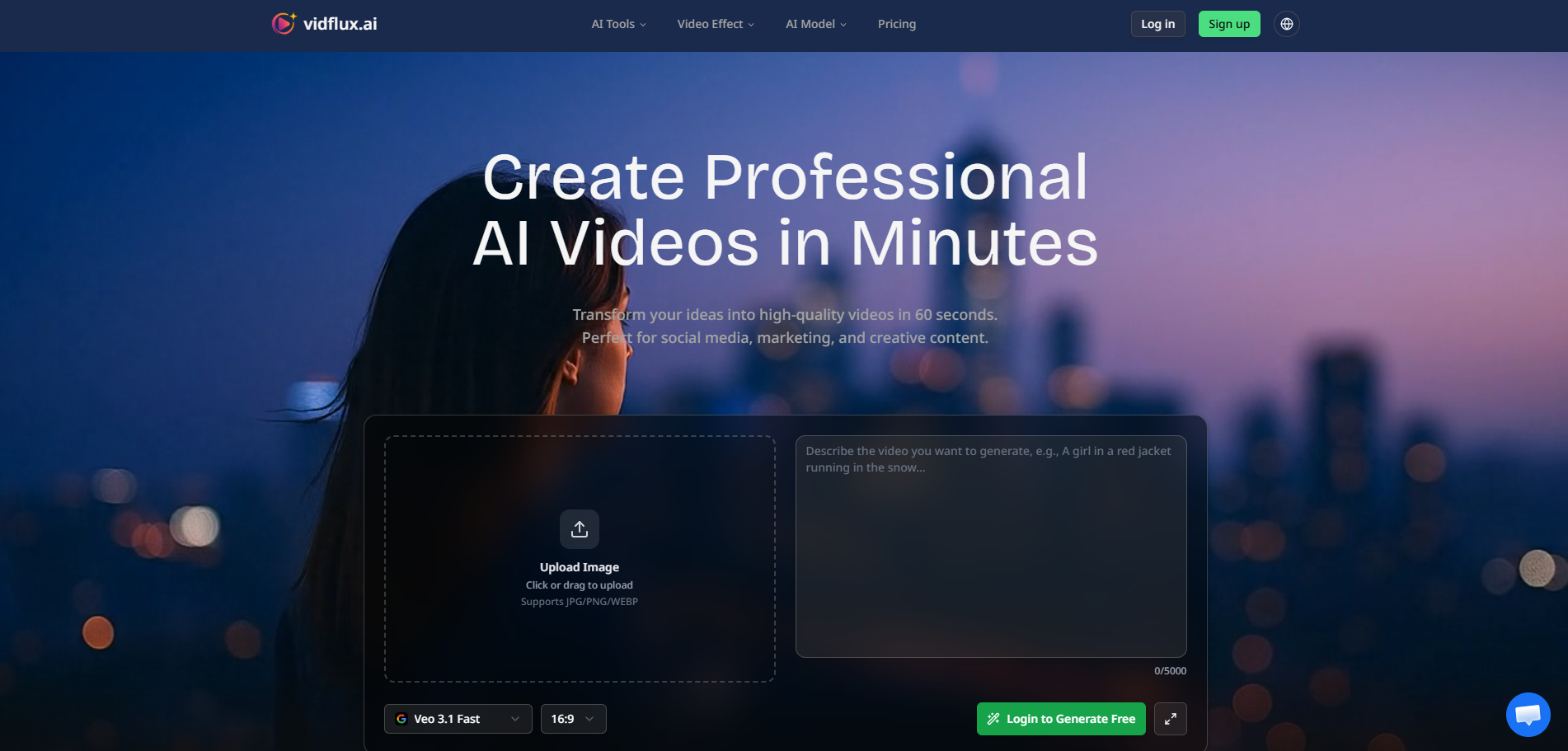1568x751 pixels.
Task: Click the Google icon beside Veo 3.1 Fast
Action: click(x=401, y=718)
